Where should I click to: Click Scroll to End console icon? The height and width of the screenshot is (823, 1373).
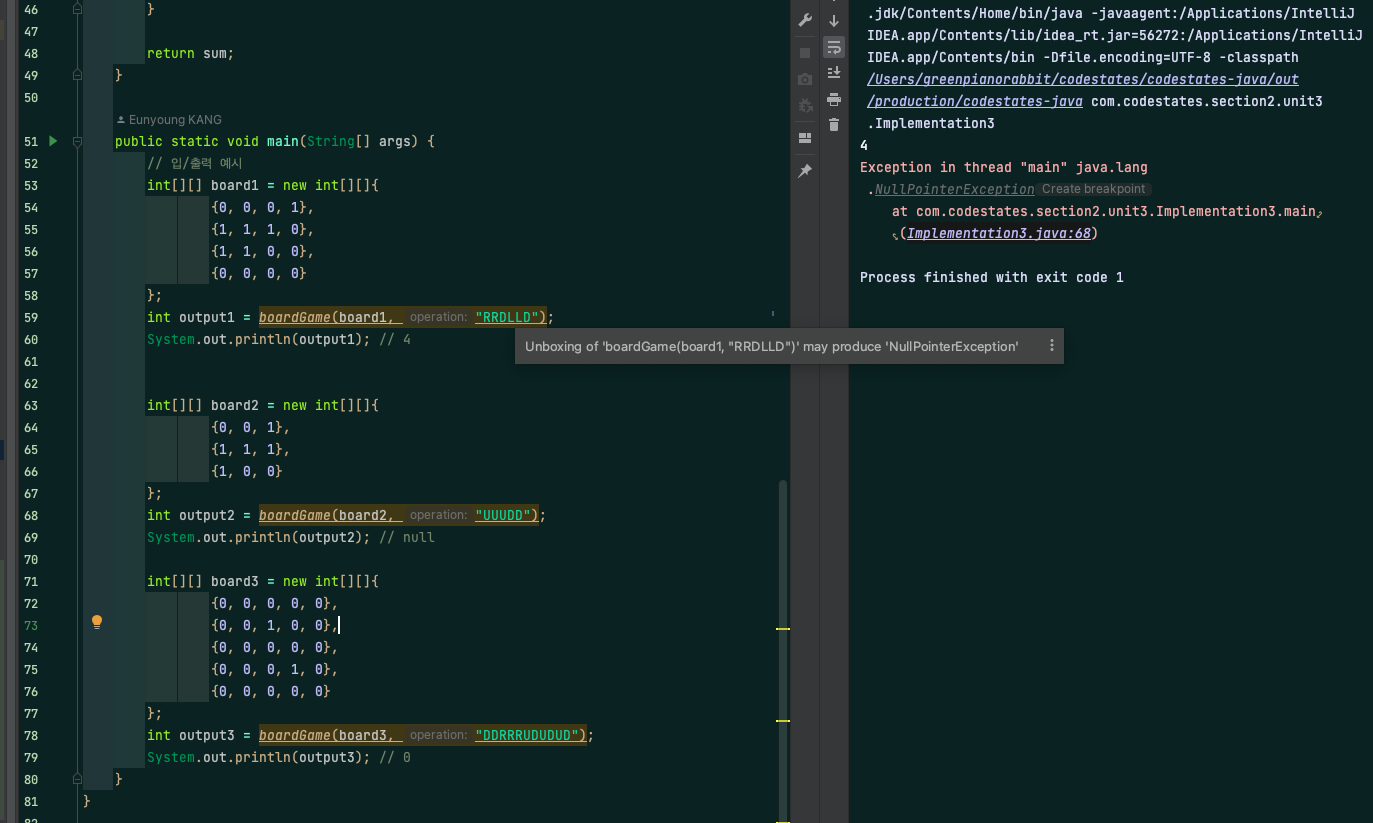click(x=834, y=72)
